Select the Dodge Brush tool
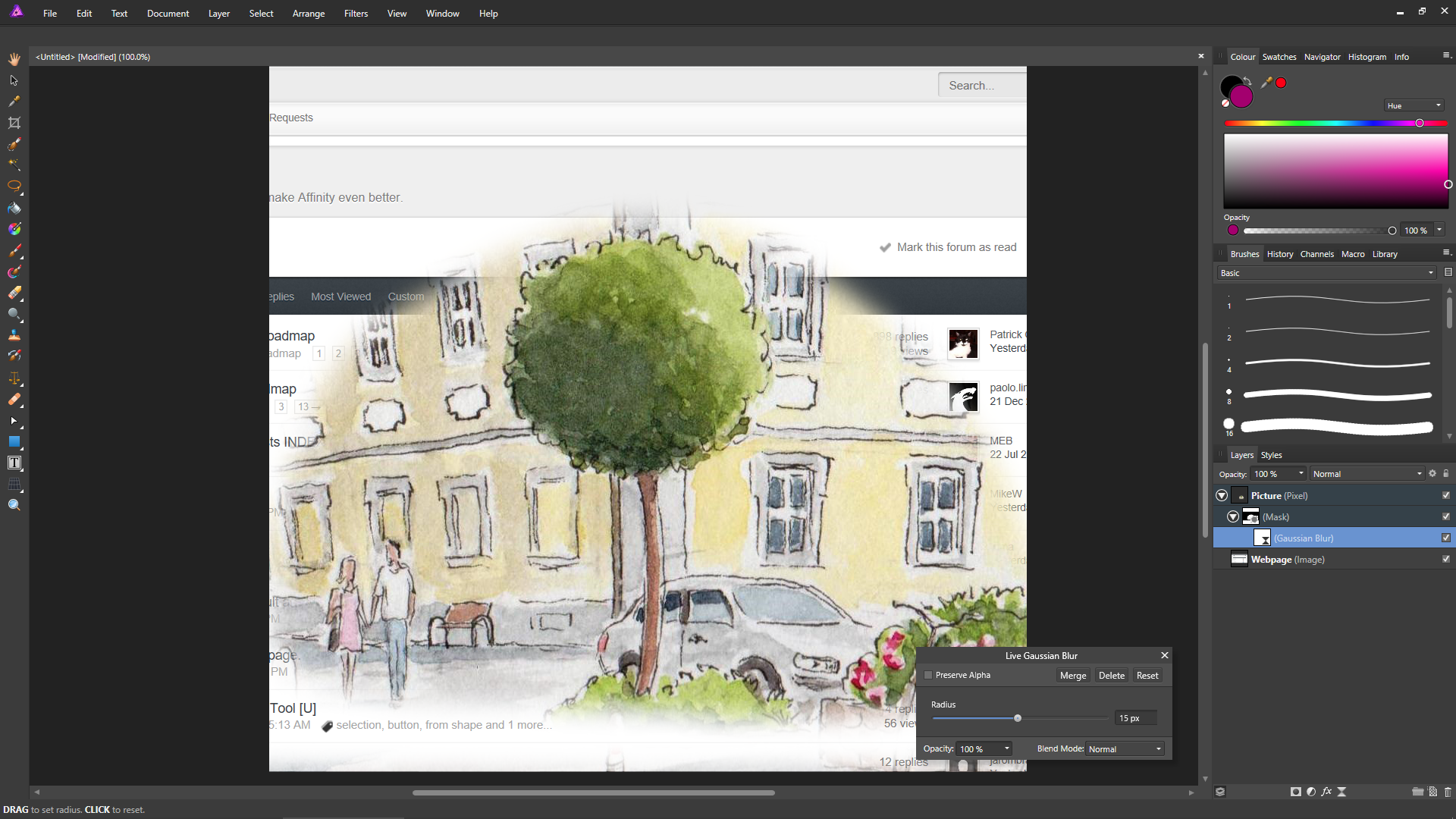The image size is (1456, 819). click(x=14, y=314)
